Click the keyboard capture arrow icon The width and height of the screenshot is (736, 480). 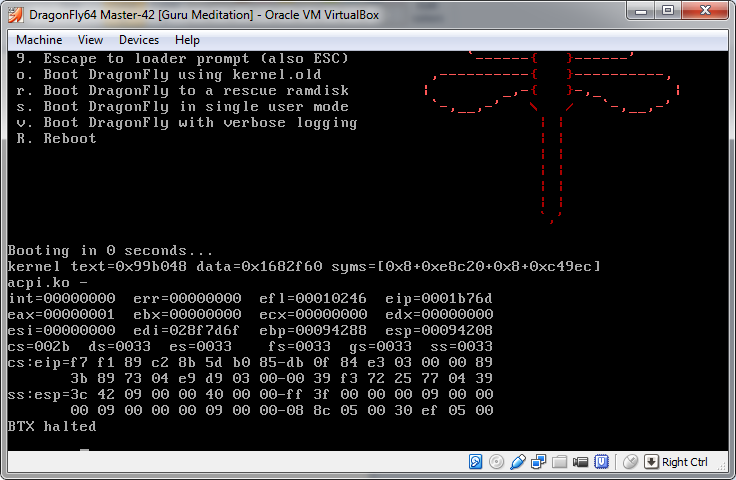651,461
